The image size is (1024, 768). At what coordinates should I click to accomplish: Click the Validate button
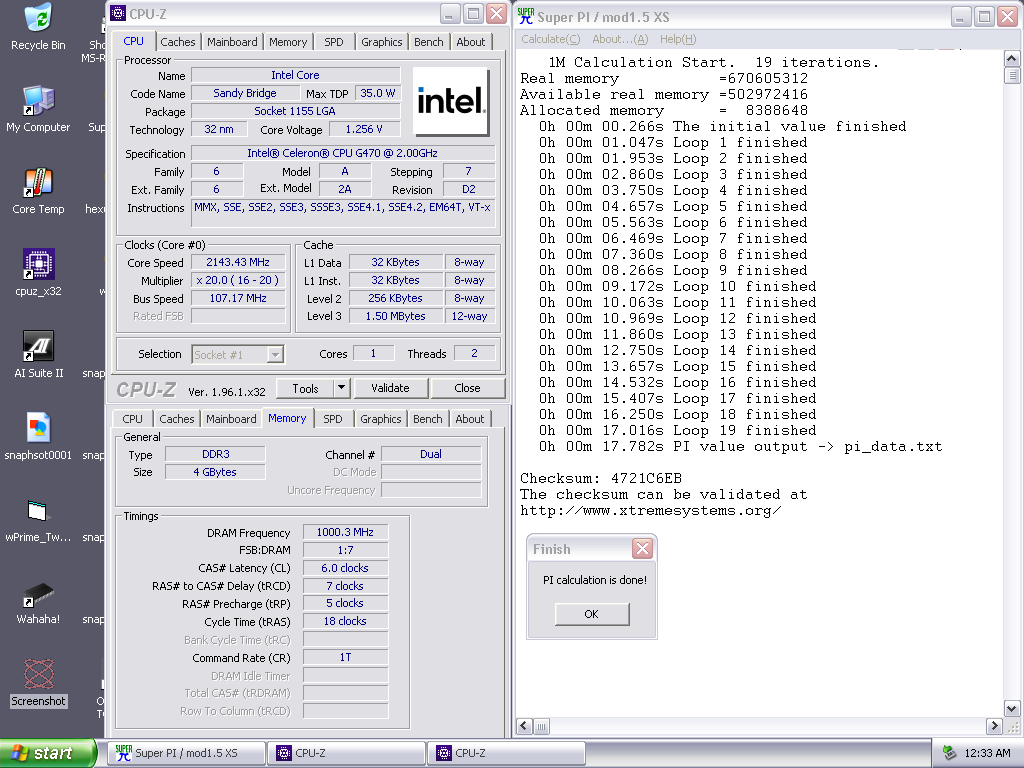tap(391, 388)
